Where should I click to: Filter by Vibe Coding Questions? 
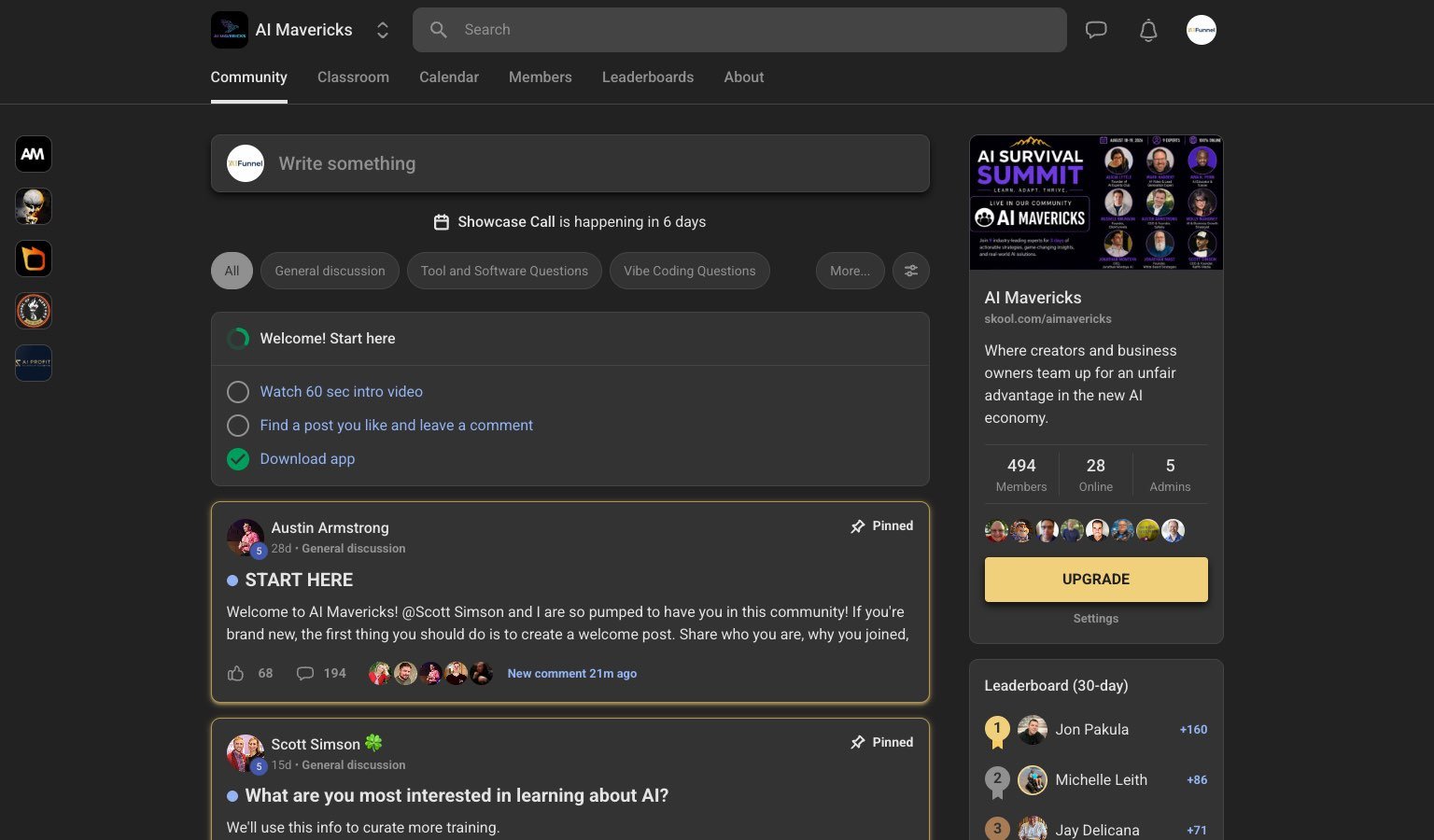(690, 271)
